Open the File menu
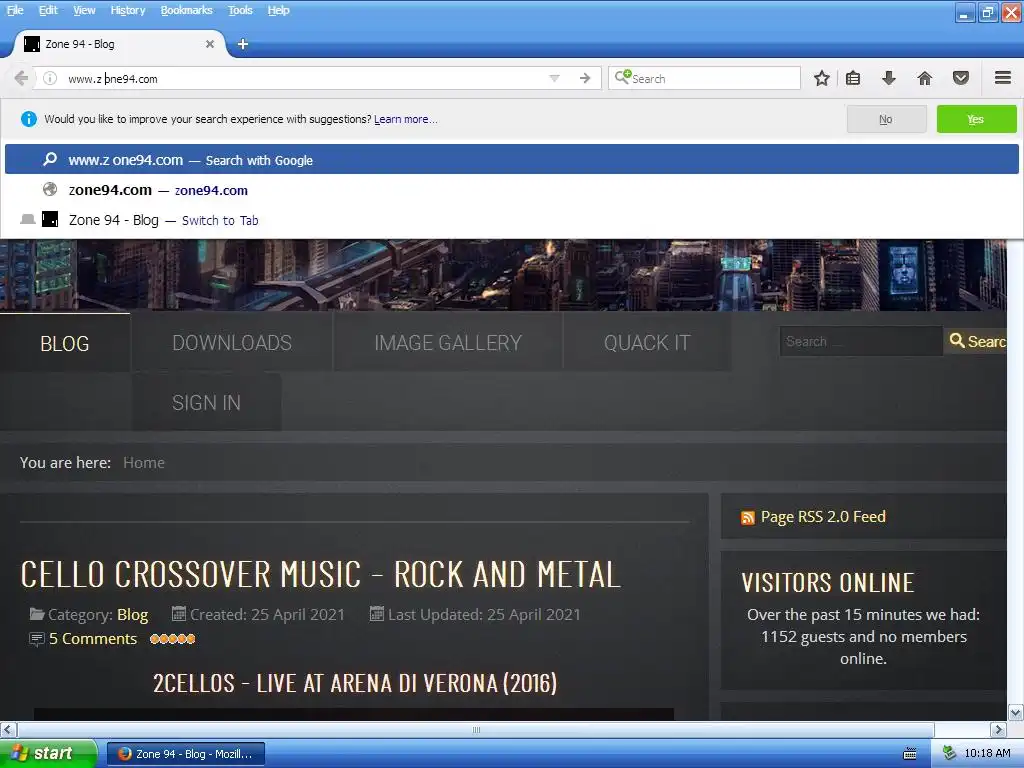 pos(14,10)
